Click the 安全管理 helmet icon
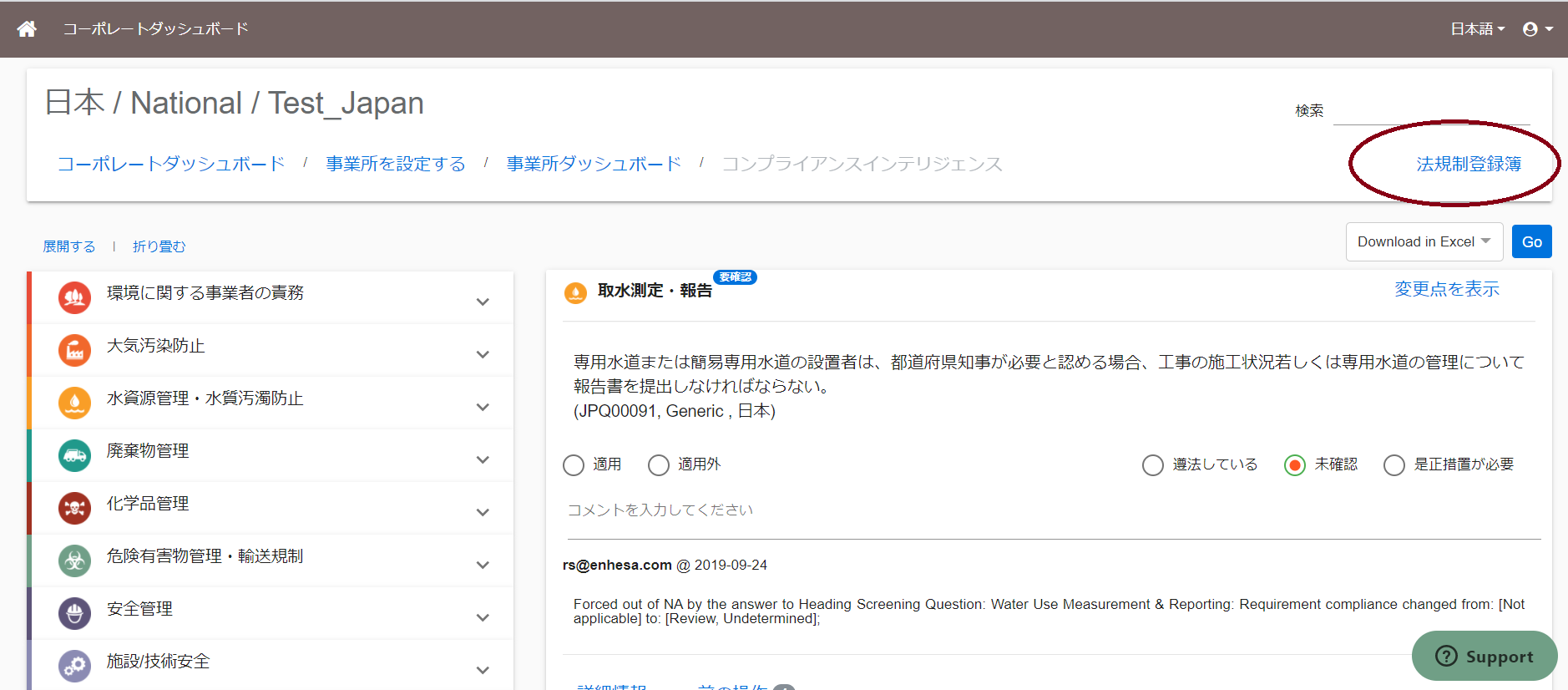Image resolution: width=1568 pixels, height=690 pixels. pyautogui.click(x=74, y=613)
